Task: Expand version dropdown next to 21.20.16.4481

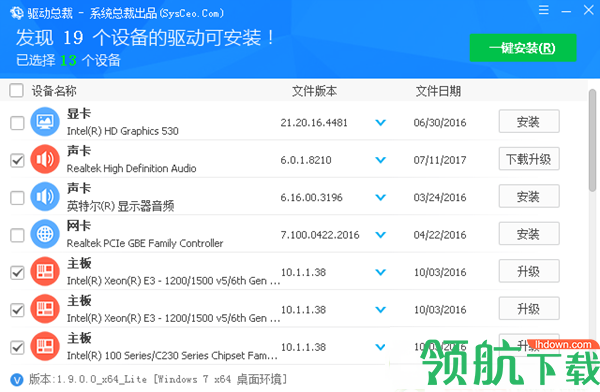Action: (x=380, y=122)
